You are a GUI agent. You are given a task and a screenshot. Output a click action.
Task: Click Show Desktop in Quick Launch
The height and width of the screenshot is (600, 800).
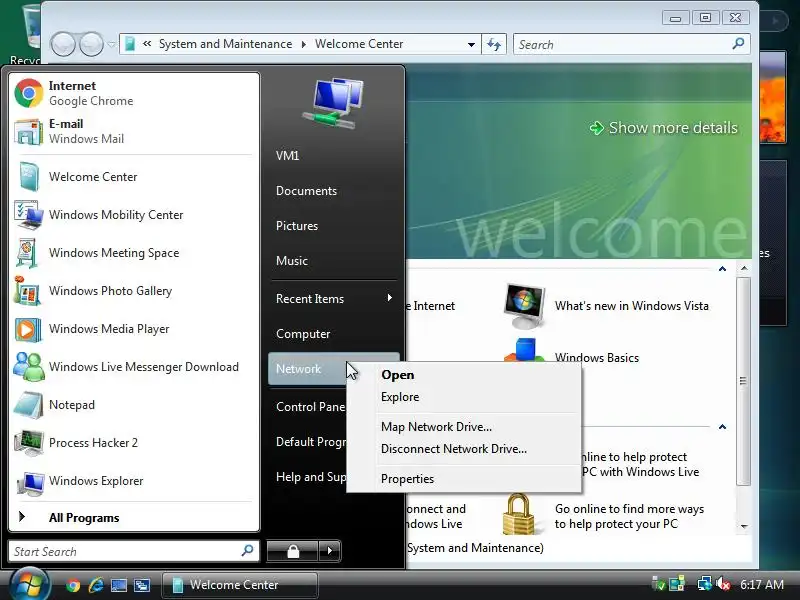(x=119, y=585)
